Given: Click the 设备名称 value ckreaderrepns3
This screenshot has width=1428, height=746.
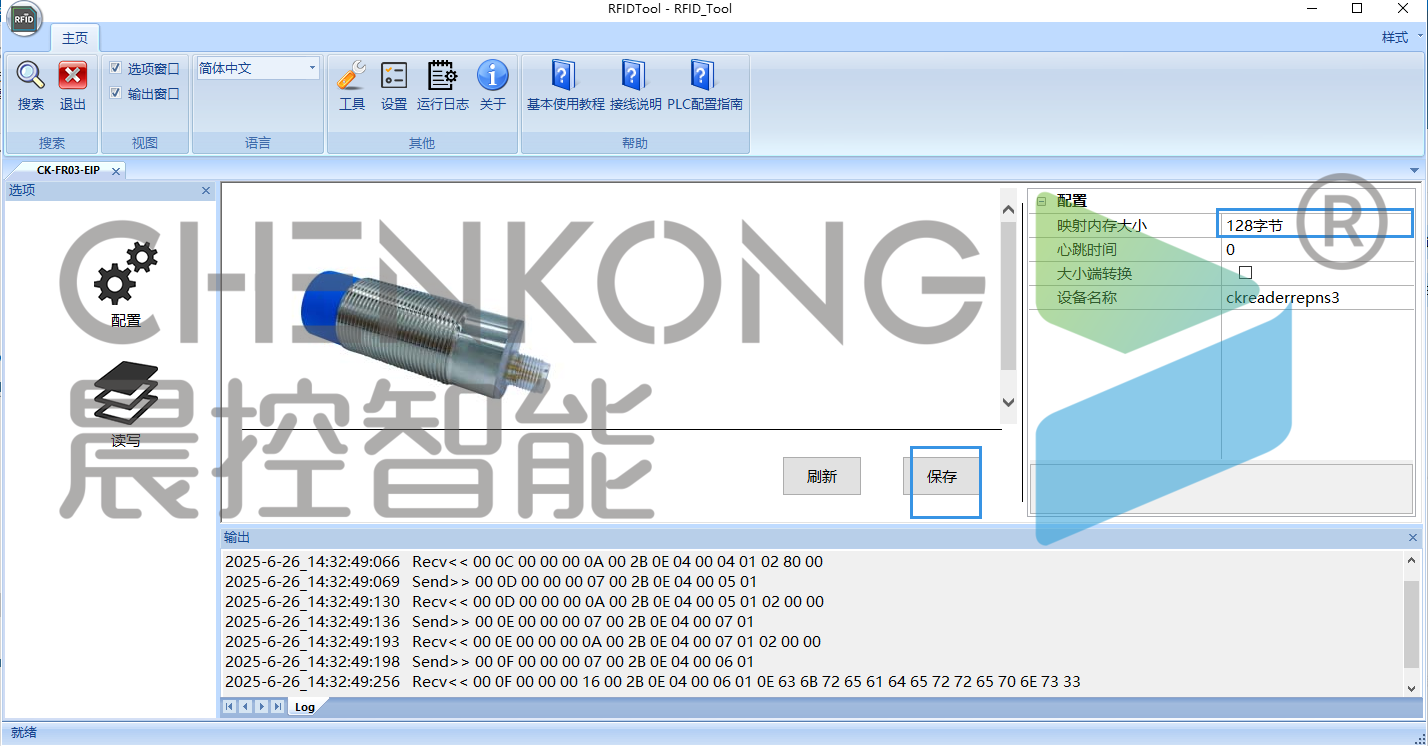Looking at the screenshot, I should coord(1318,297).
